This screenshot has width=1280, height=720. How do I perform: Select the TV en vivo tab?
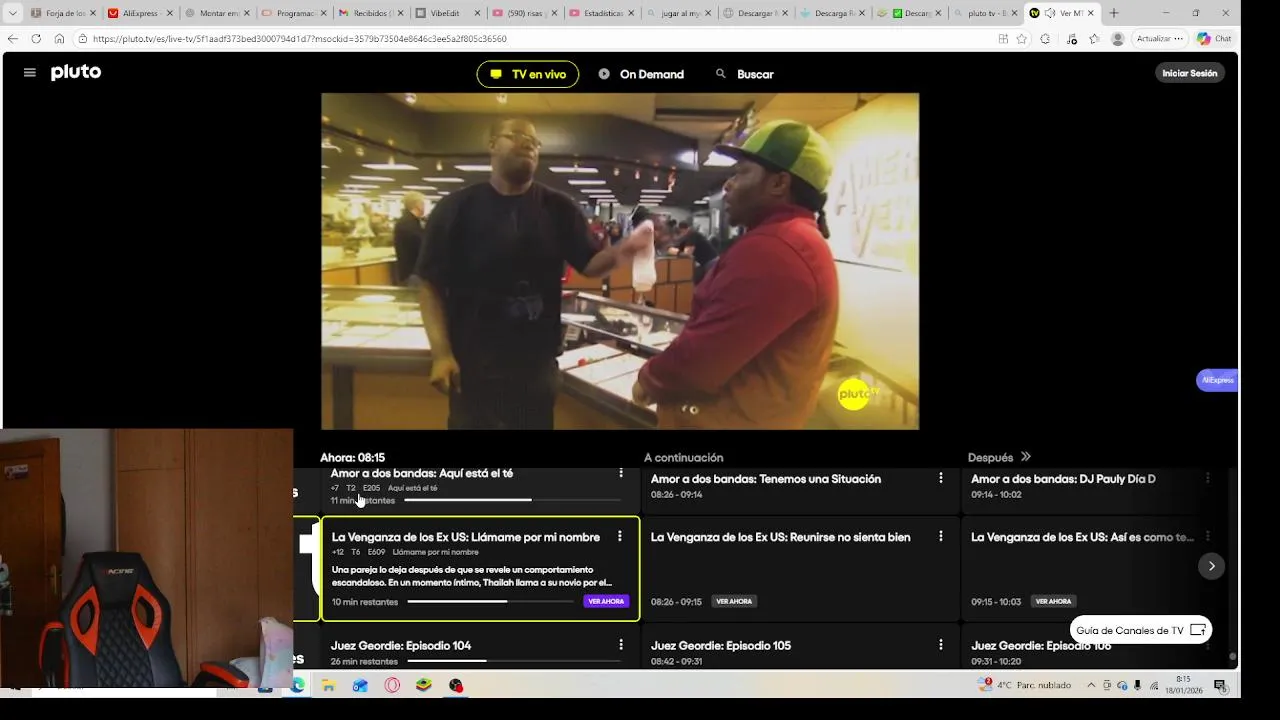[528, 74]
